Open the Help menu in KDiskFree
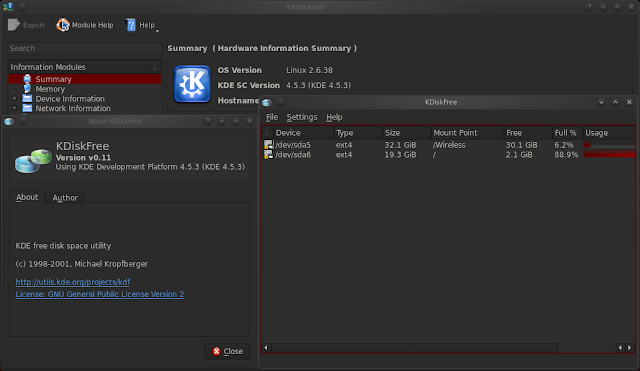Image resolution: width=640 pixels, height=371 pixels. pyautogui.click(x=334, y=117)
